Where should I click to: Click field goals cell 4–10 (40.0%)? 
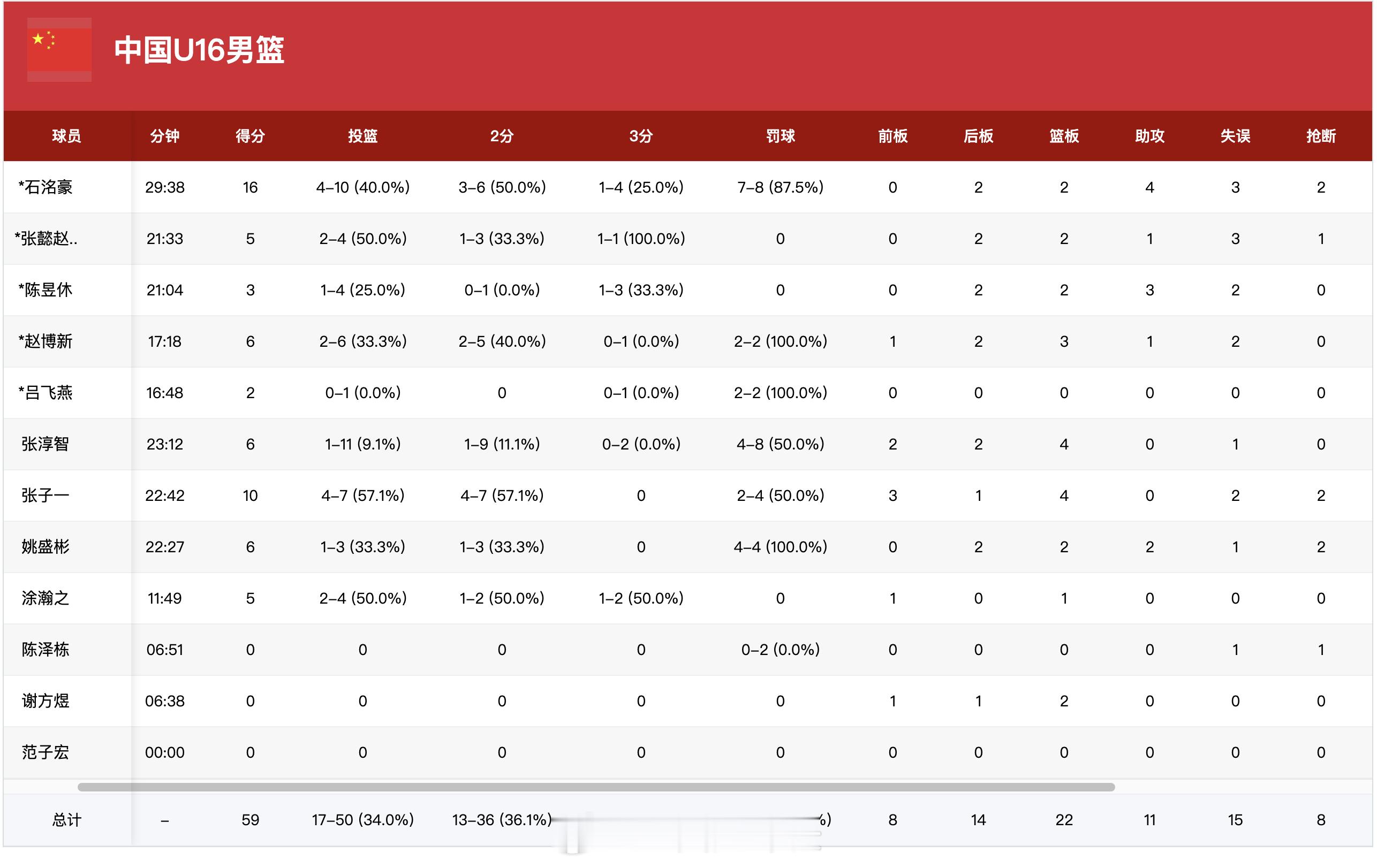coord(362,187)
